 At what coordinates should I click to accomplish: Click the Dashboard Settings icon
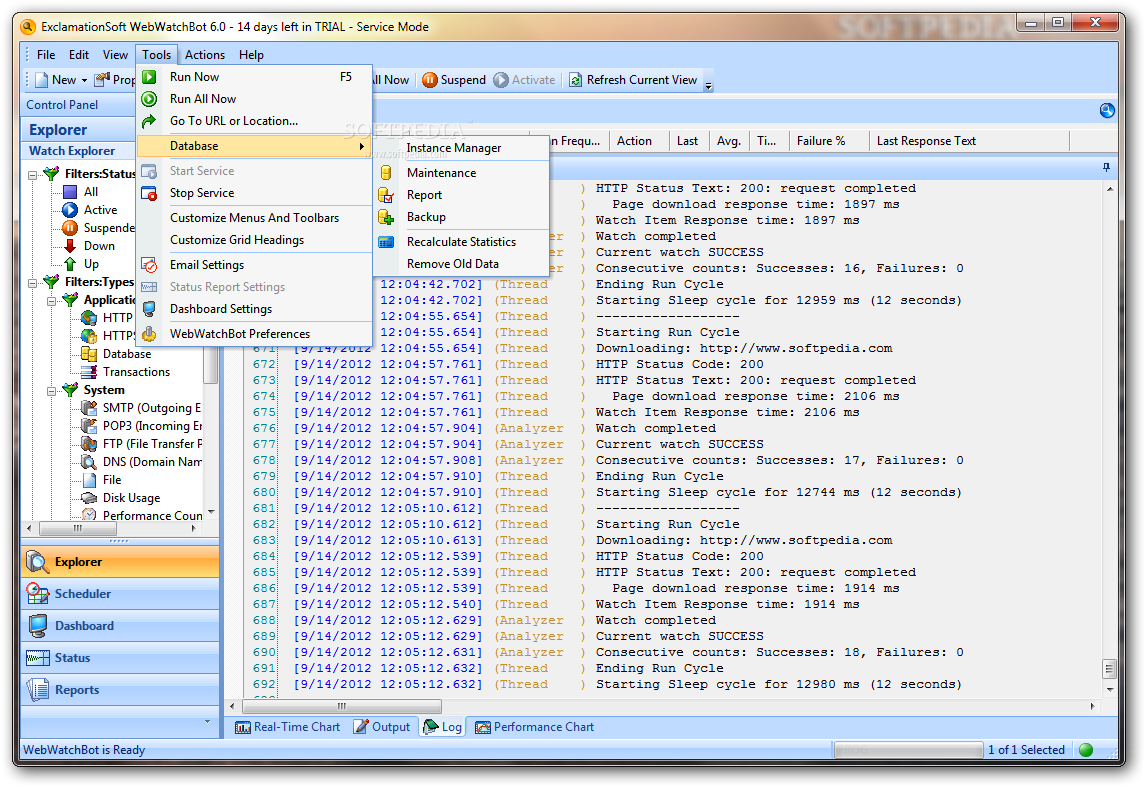point(149,309)
